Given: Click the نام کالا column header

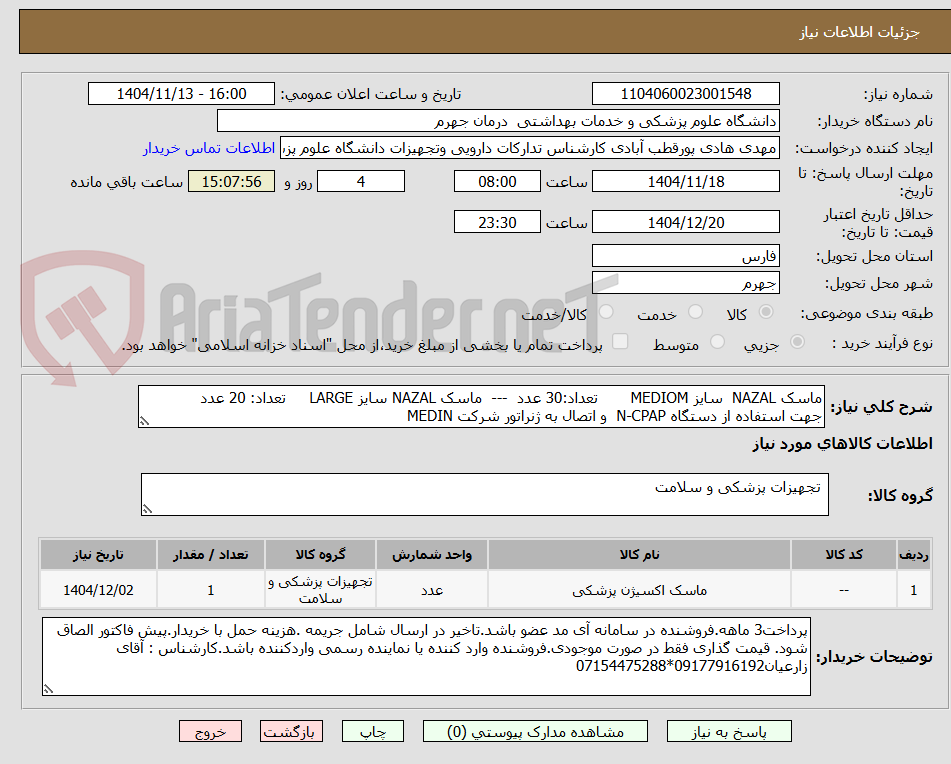Looking at the screenshot, I should tap(639, 555).
